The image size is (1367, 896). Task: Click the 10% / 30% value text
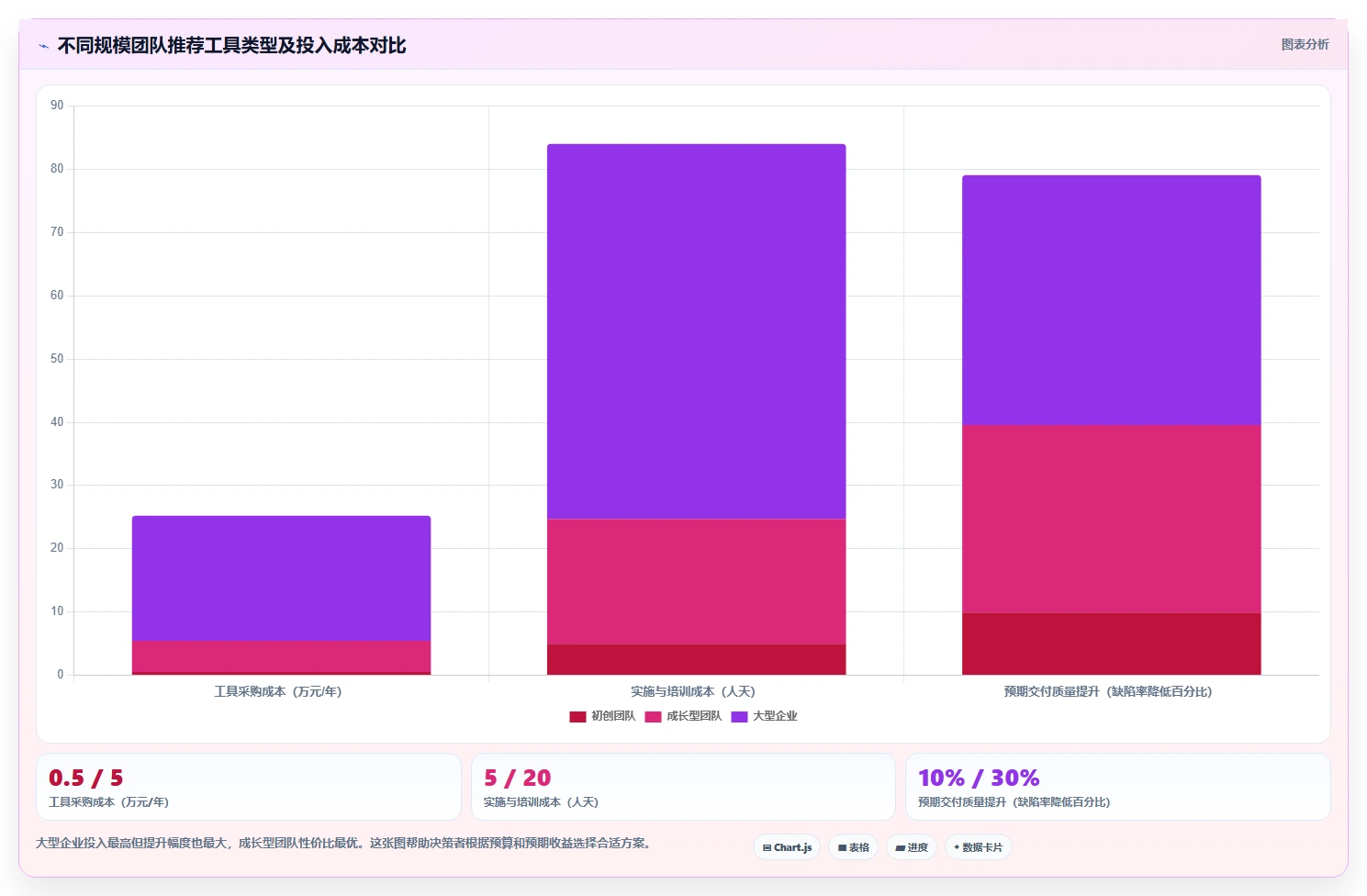coord(979,778)
